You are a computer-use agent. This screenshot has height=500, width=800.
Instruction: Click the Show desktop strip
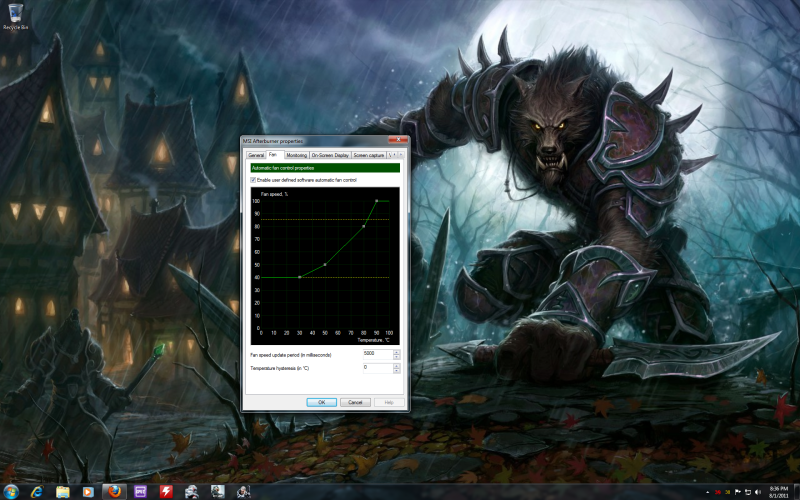797,492
